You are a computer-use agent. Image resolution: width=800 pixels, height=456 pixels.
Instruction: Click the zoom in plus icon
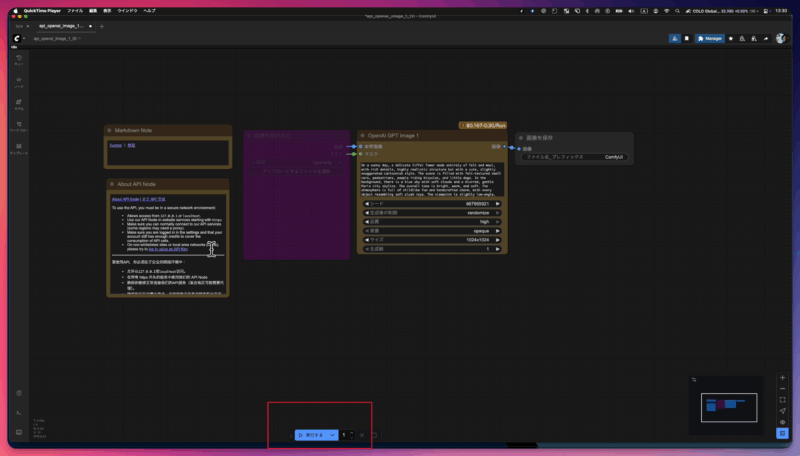[x=783, y=379]
